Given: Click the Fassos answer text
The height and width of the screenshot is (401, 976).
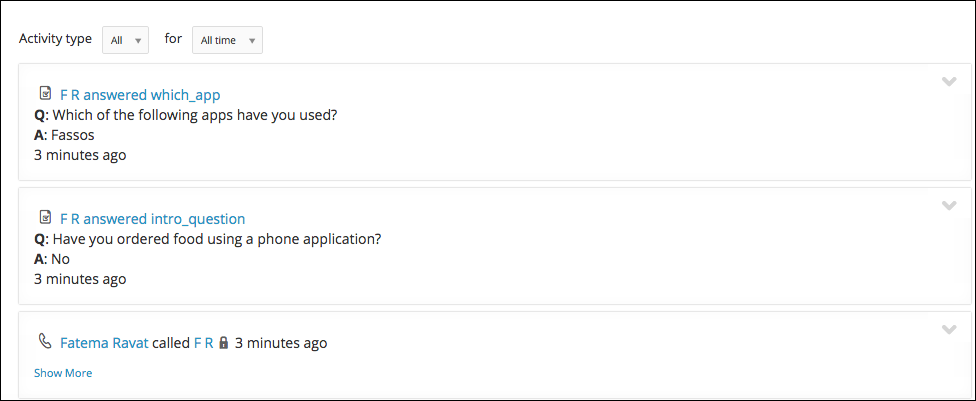Looking at the screenshot, I should point(72,134).
